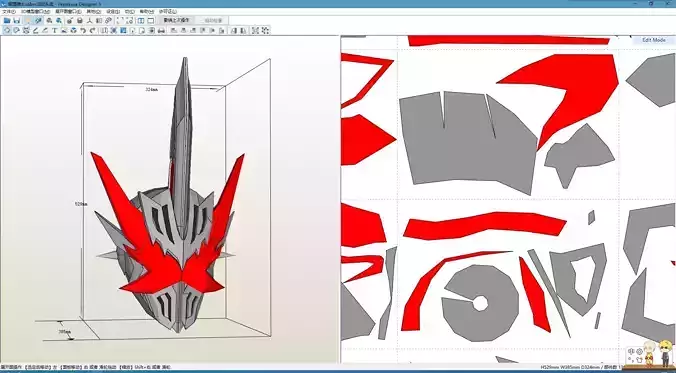
Task: Click the shirt icon on mascot widget
Action: (639, 360)
